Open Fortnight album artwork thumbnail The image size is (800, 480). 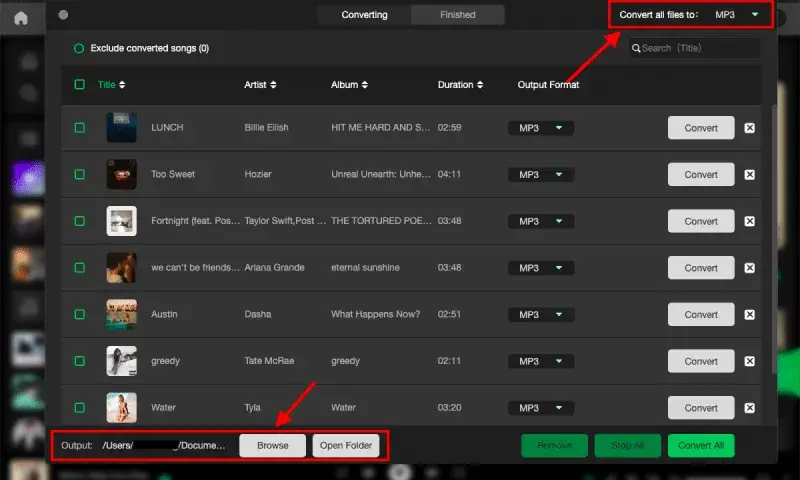pos(121,221)
